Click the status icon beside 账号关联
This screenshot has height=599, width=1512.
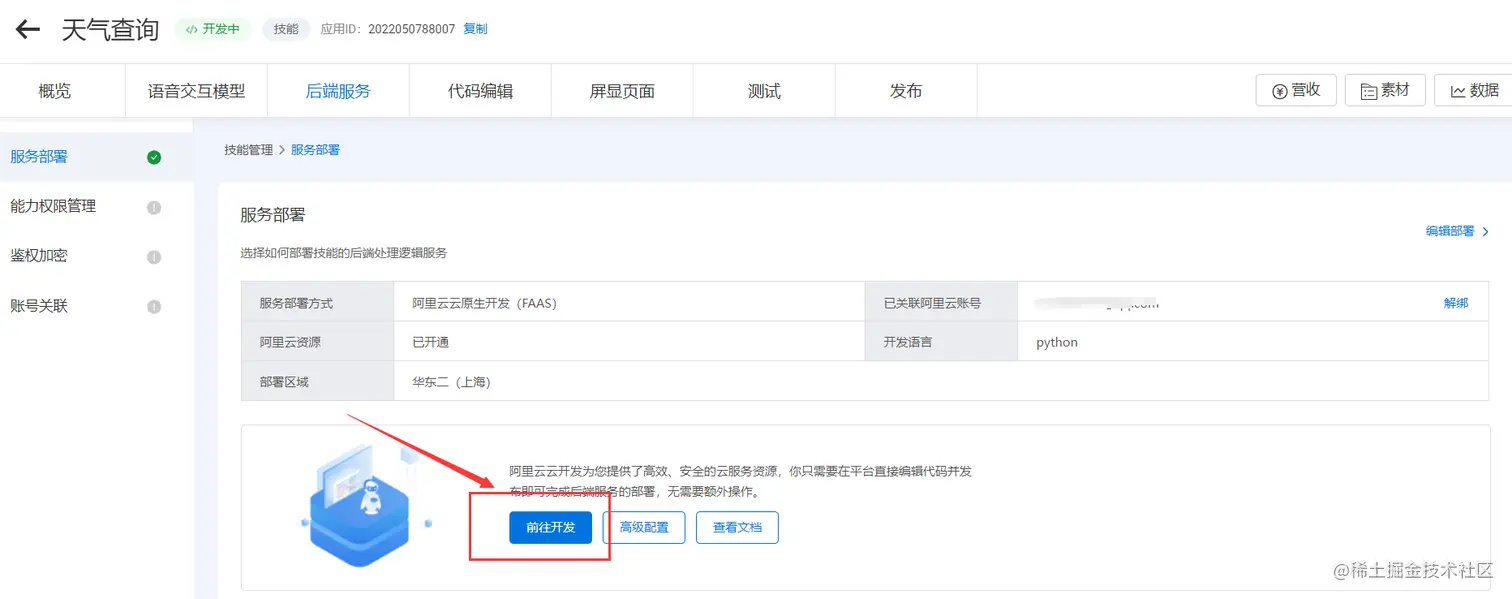(x=154, y=306)
